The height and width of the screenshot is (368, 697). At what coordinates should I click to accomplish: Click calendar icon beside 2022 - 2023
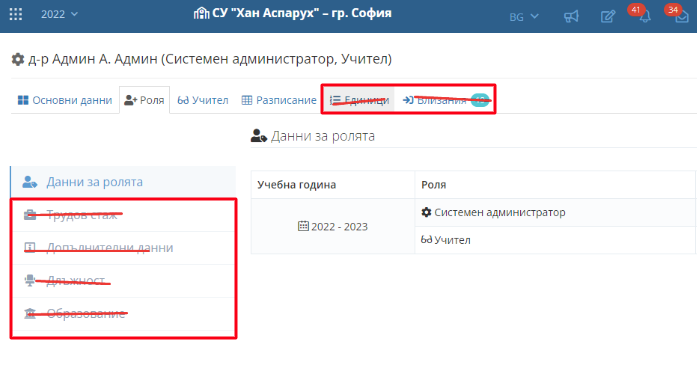tap(303, 226)
